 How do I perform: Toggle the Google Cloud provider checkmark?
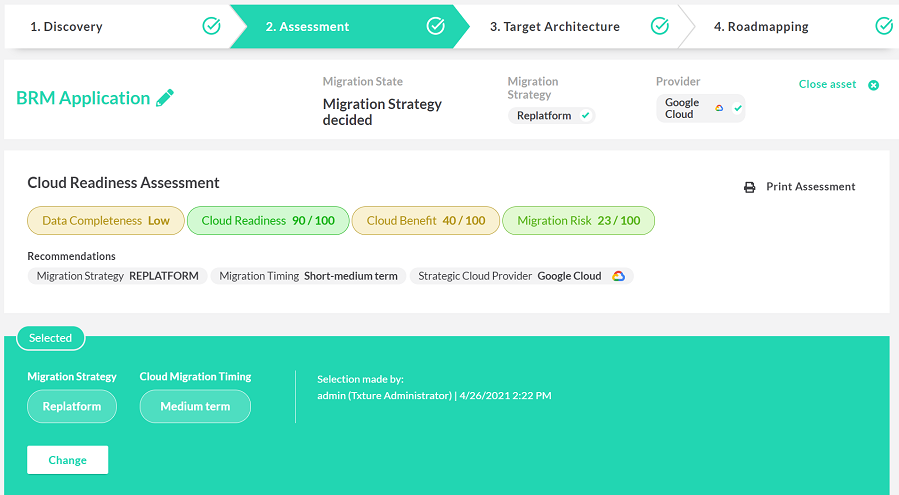[x=738, y=108]
